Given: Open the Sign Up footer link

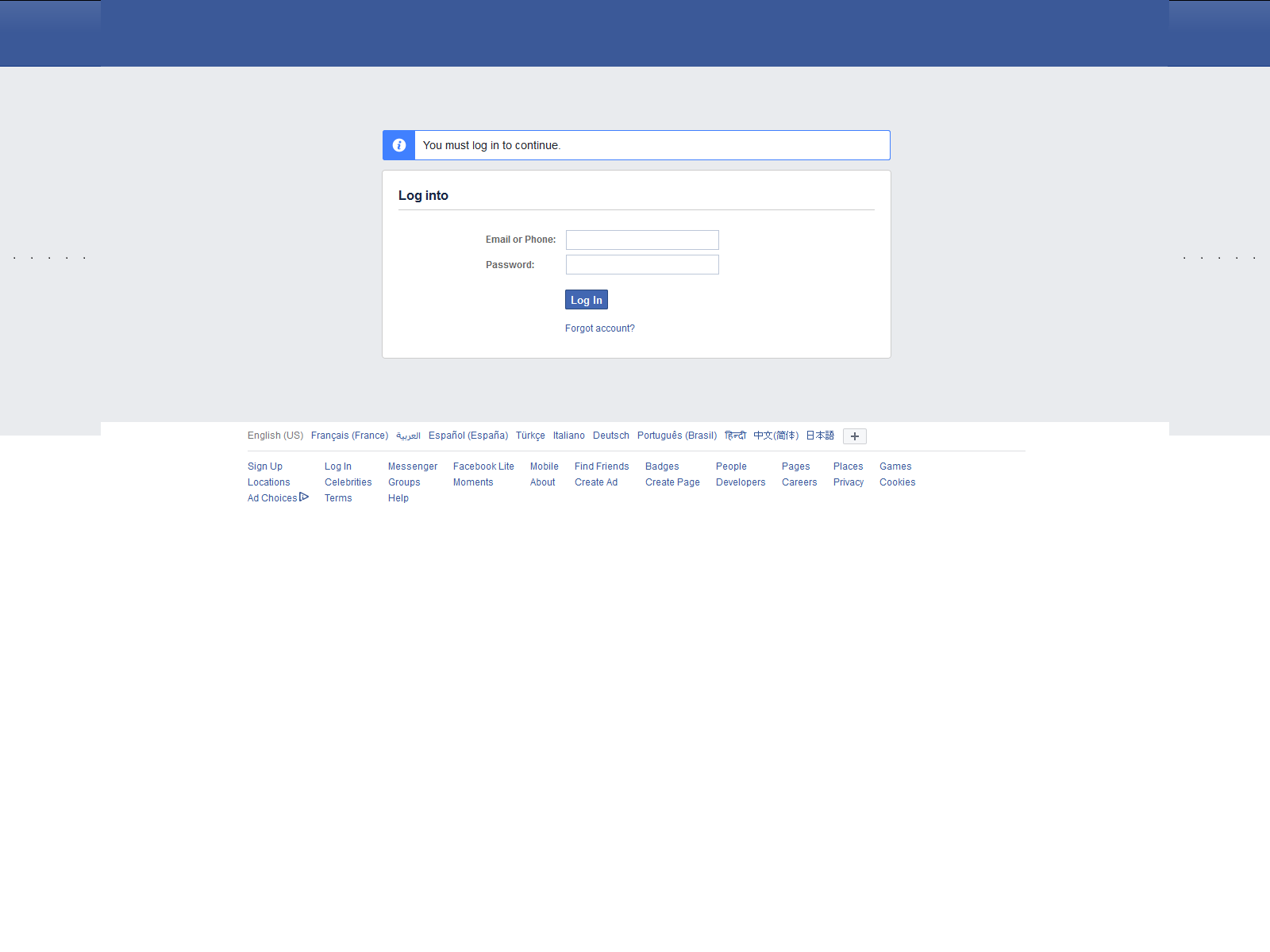Looking at the screenshot, I should click(x=265, y=466).
